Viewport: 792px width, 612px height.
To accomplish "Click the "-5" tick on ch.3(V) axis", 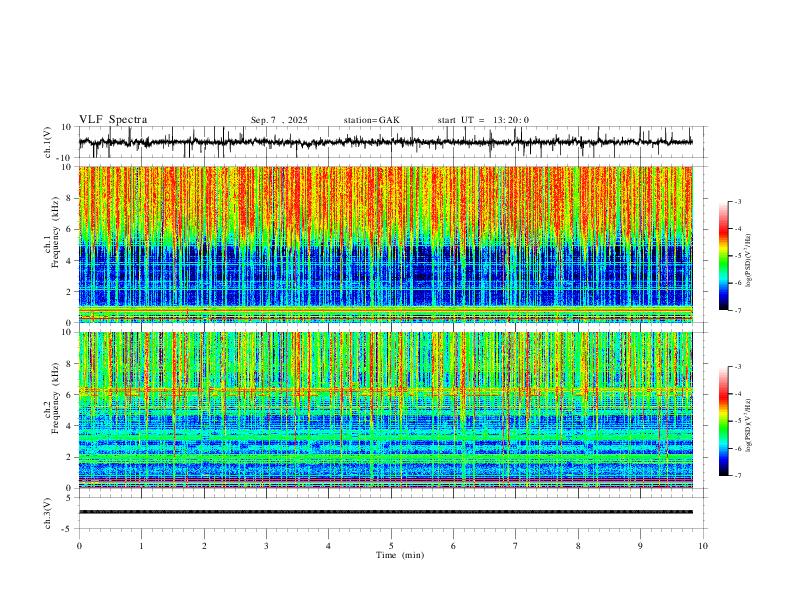I will [68, 529].
